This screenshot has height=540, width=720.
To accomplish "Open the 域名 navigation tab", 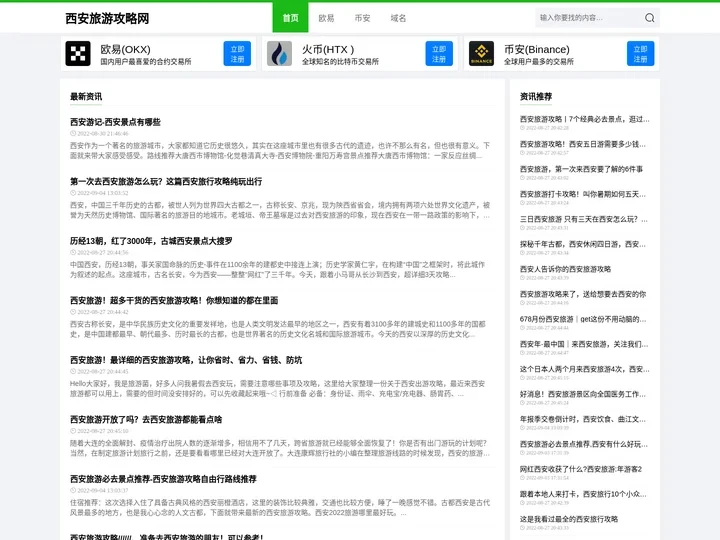I will click(398, 18).
